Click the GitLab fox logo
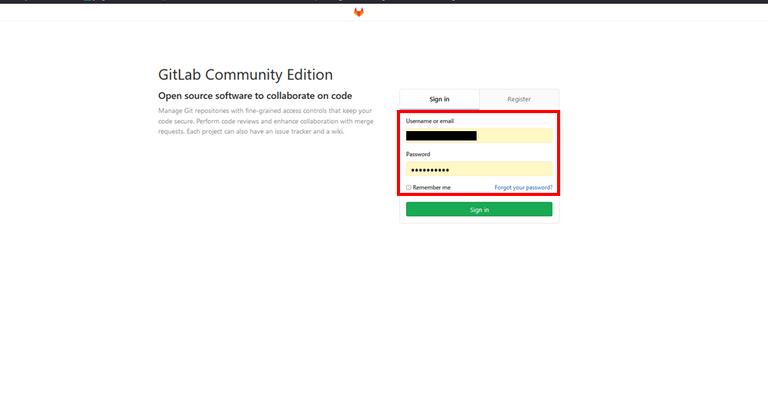Screen dimensions: 768x413 coord(359,12)
